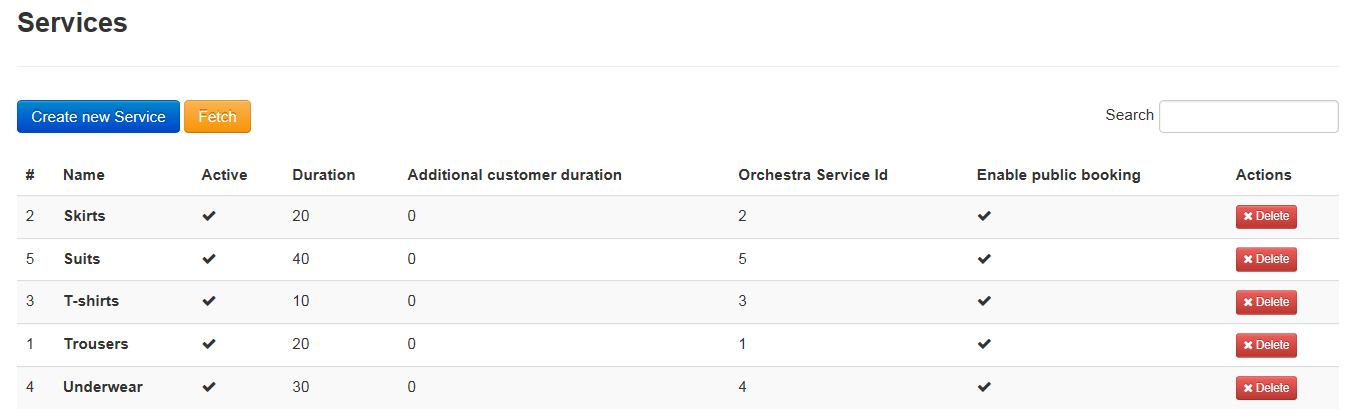Click public booking checkmark for Trousers
The width and height of the screenshot is (1354, 420).
tap(984, 344)
